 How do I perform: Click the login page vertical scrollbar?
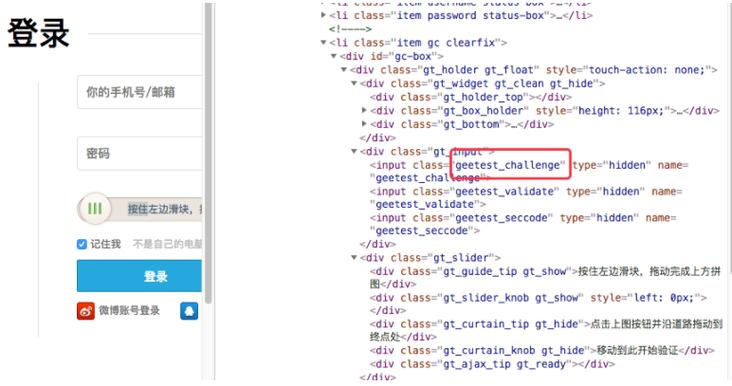[x=208, y=154]
